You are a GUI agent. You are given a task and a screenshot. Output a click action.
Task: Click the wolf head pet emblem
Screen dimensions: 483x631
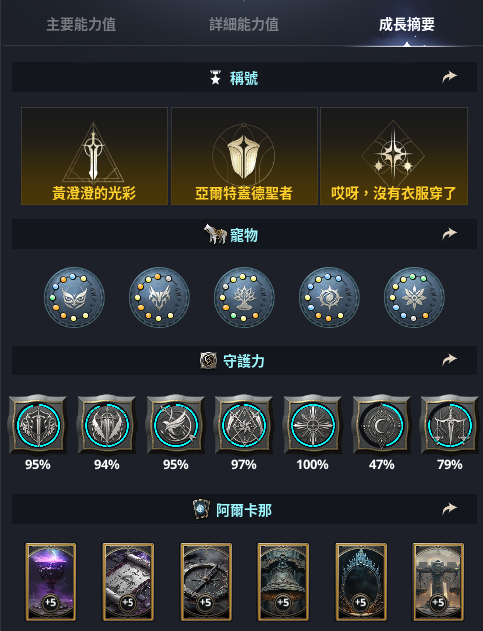(x=159, y=297)
